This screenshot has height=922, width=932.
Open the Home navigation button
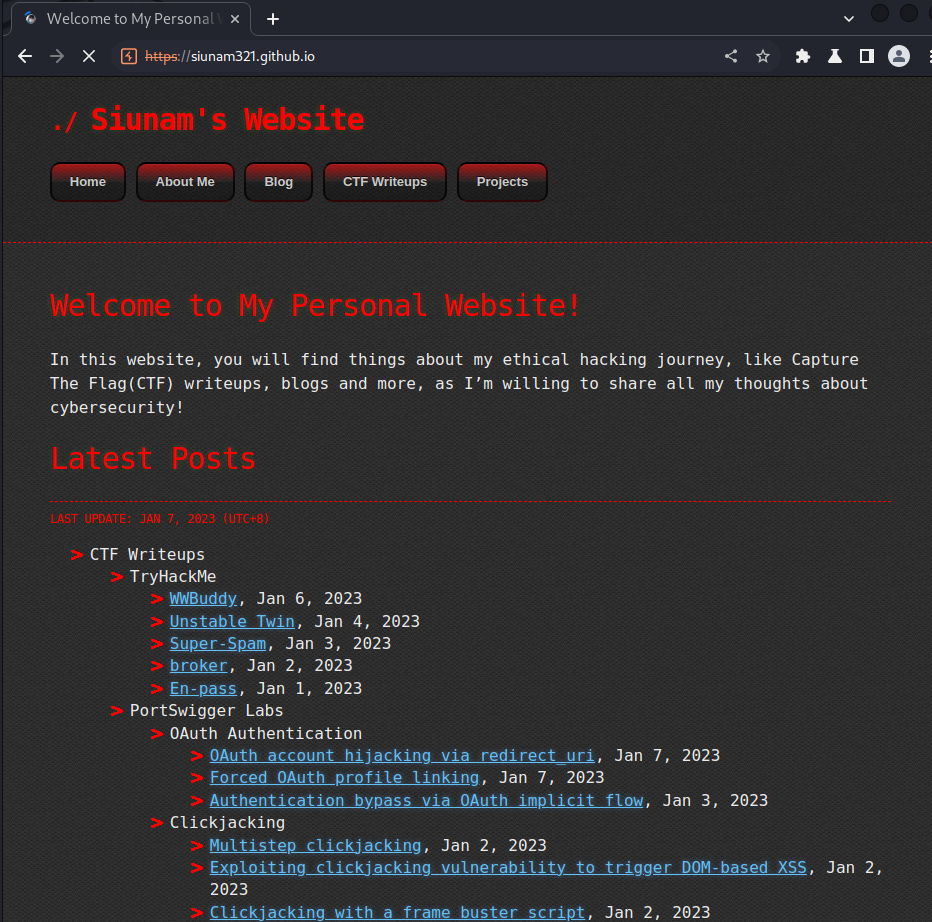point(88,182)
